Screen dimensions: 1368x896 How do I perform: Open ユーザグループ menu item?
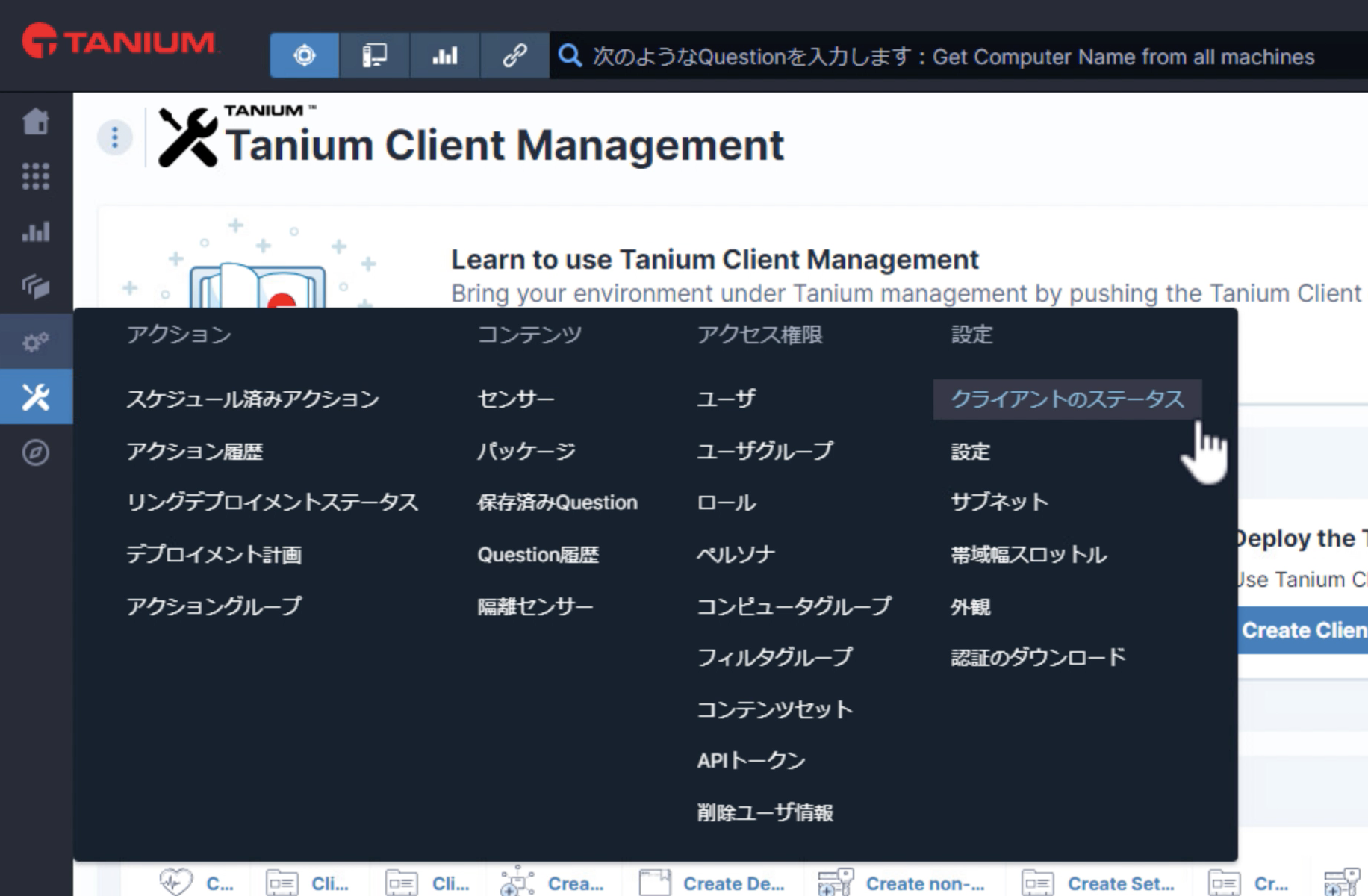tap(765, 451)
